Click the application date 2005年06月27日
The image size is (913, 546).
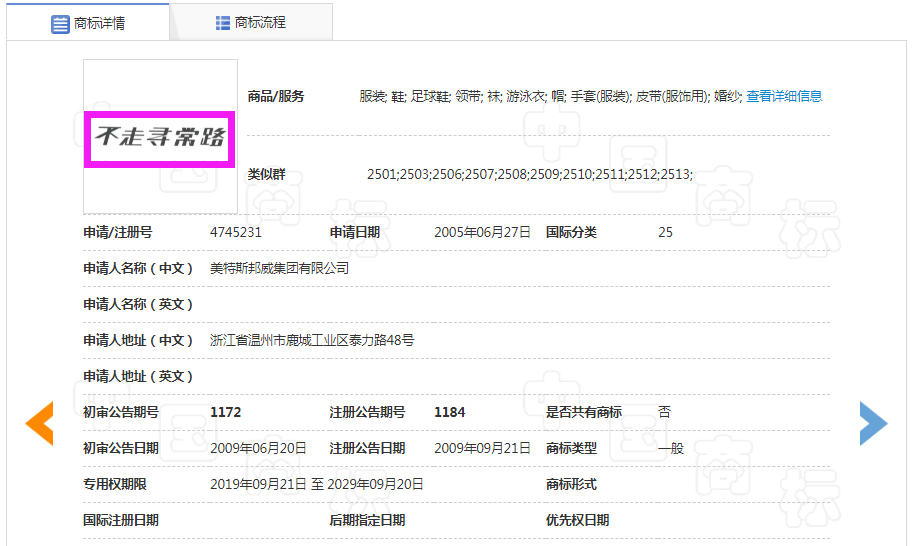pos(482,232)
